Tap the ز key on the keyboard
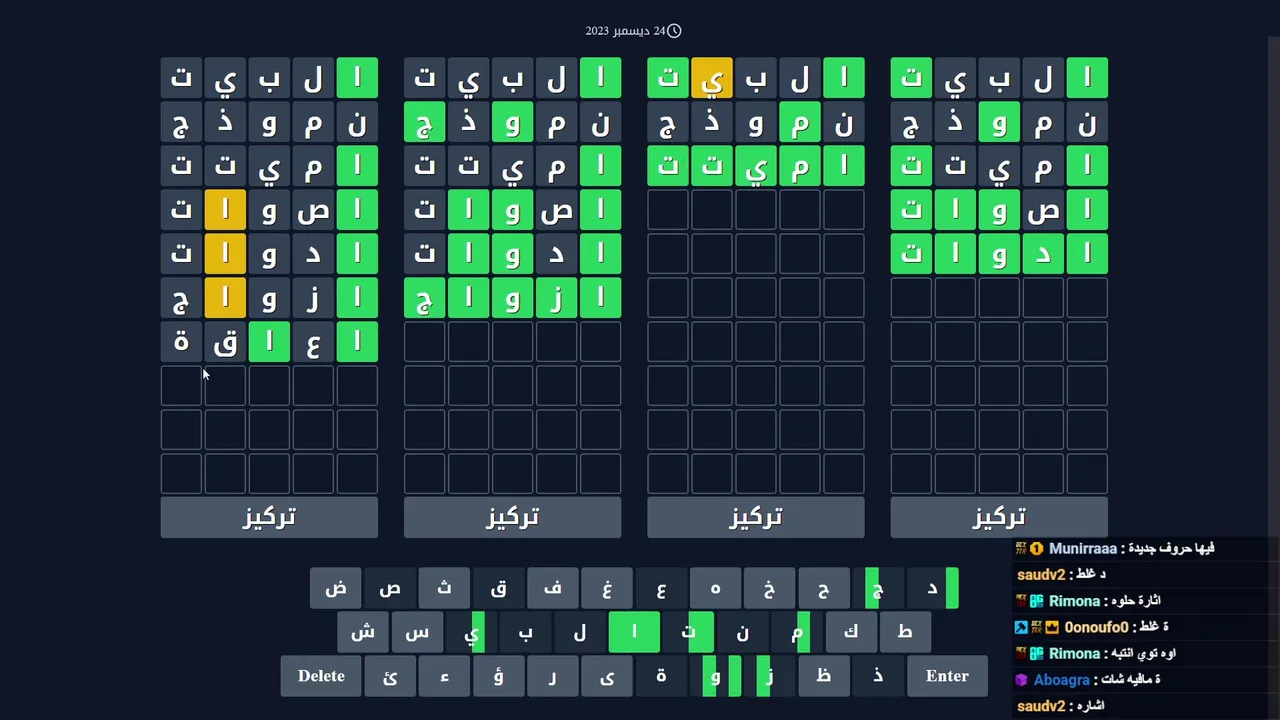1280x720 pixels. click(769, 676)
